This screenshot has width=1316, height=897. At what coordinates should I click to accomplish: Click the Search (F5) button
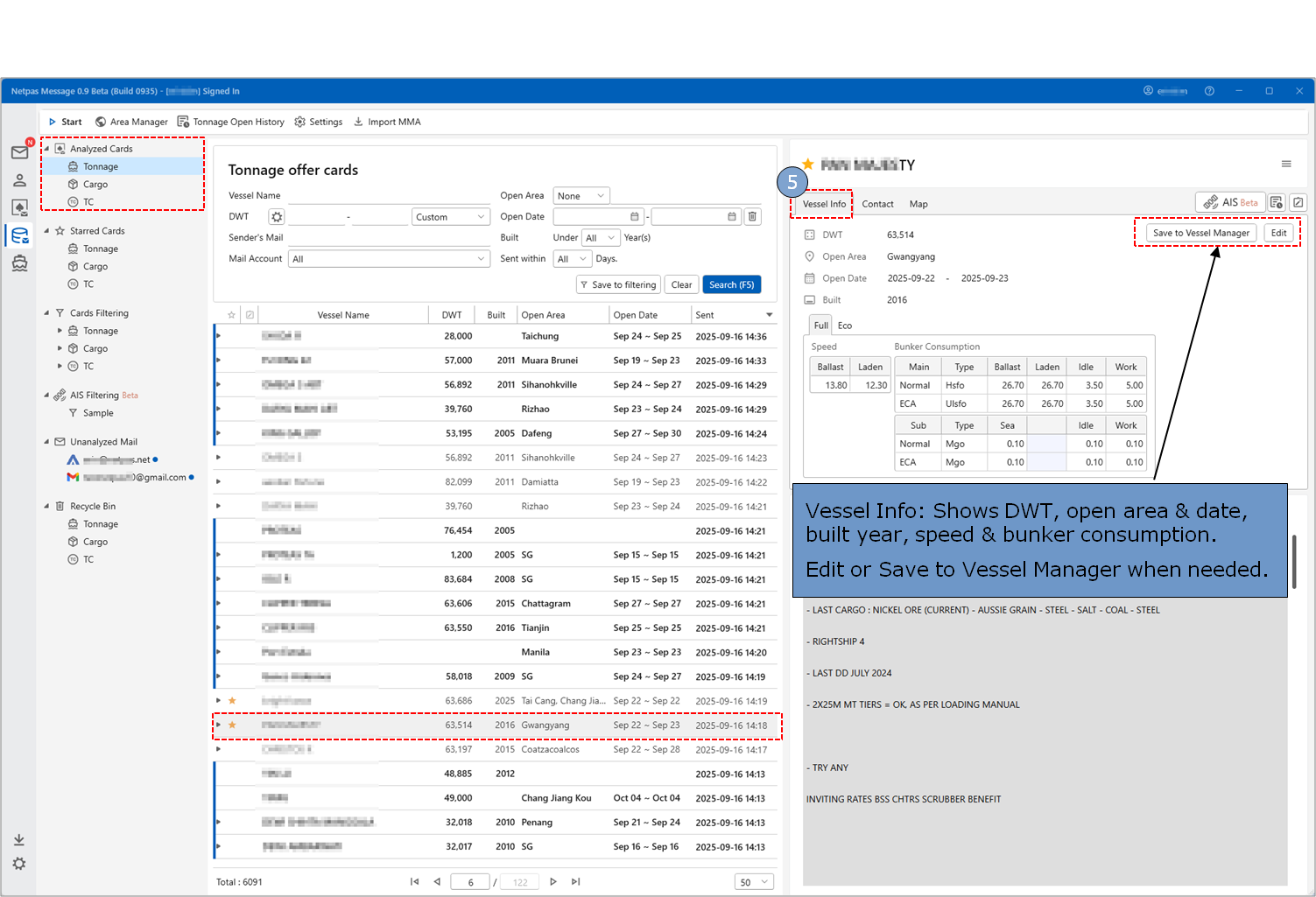(731, 284)
